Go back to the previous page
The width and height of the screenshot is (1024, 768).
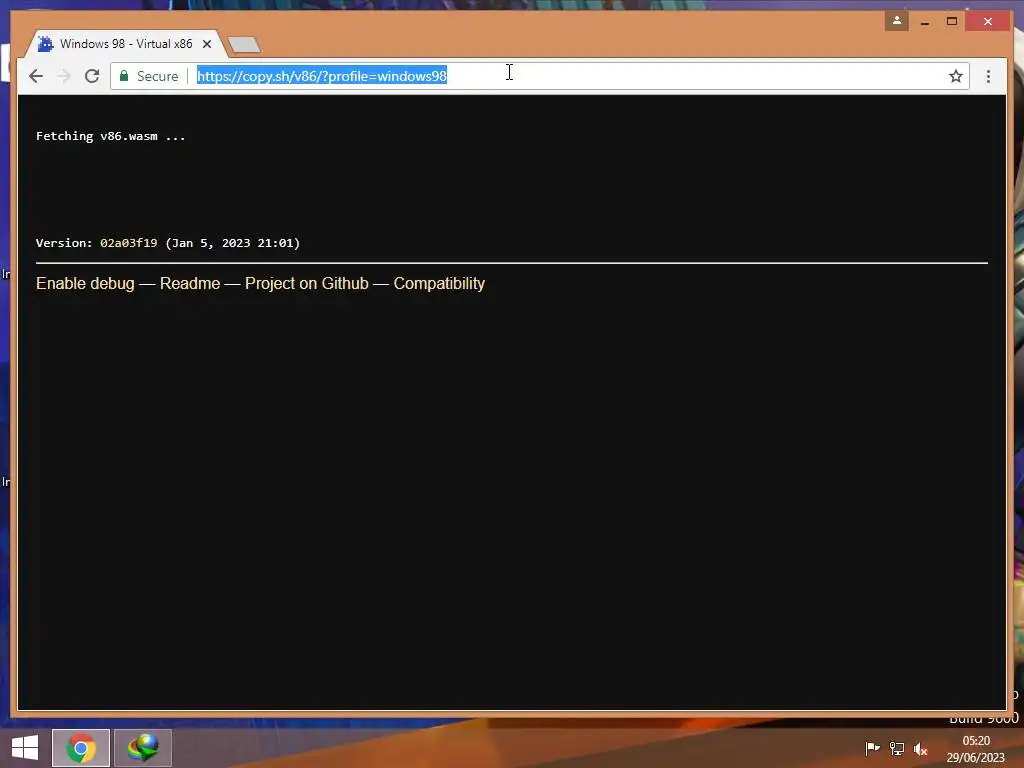tap(36, 76)
